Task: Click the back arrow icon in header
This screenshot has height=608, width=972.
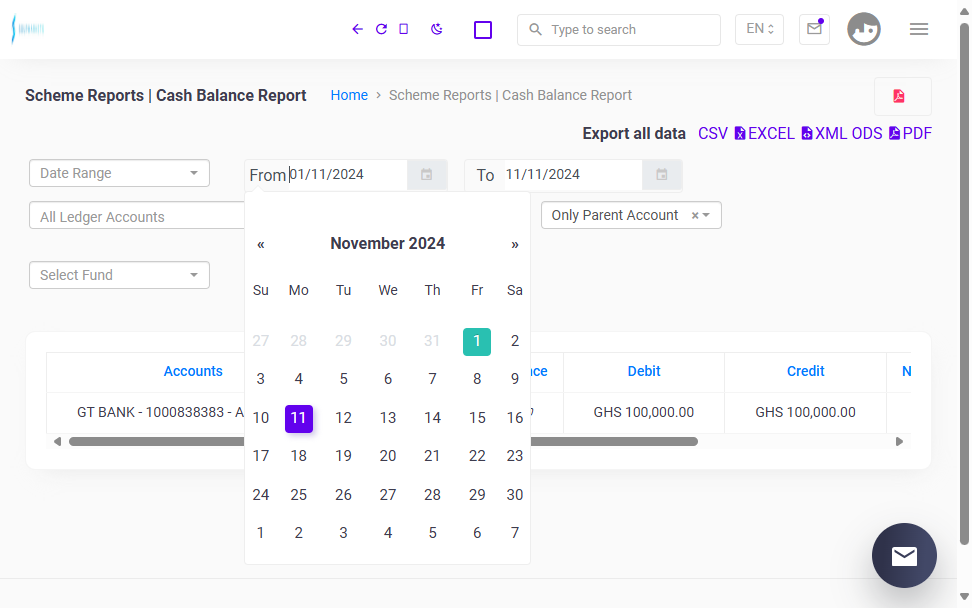Action: (357, 29)
